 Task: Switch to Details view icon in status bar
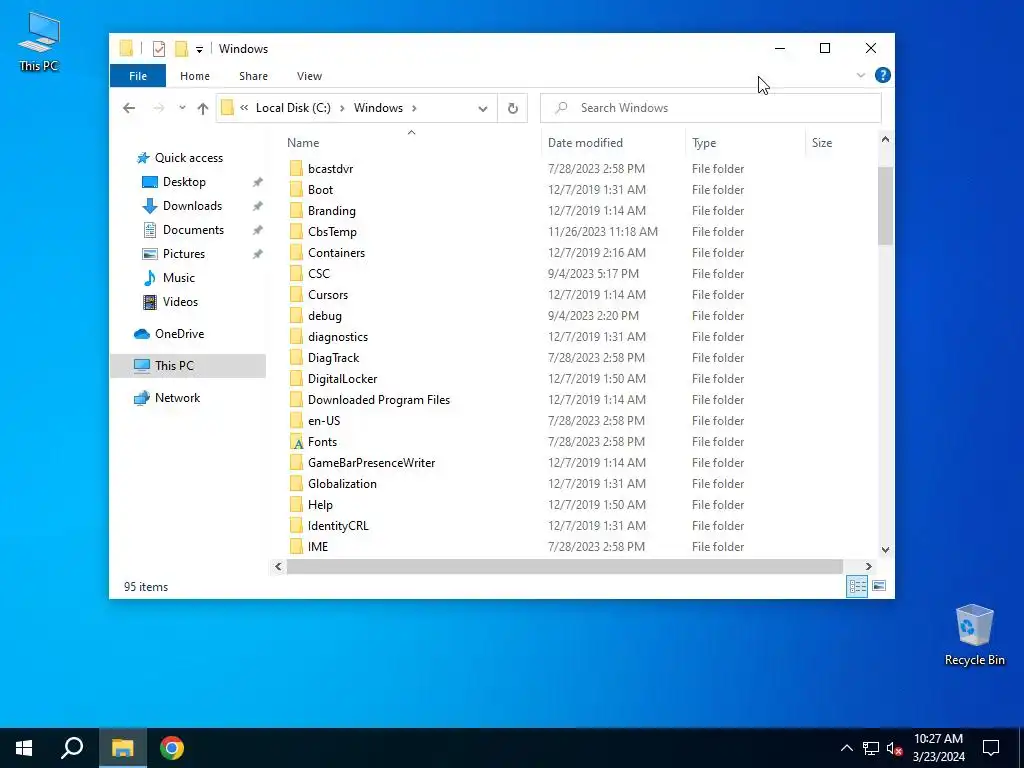coord(857,586)
